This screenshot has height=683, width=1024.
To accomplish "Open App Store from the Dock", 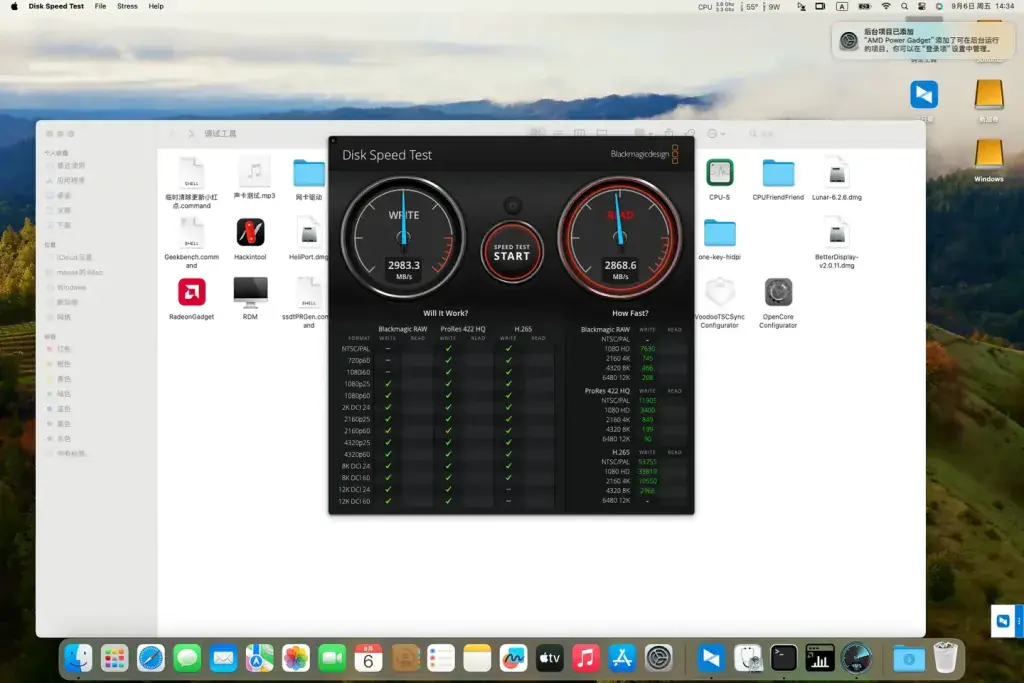I will tap(622, 658).
